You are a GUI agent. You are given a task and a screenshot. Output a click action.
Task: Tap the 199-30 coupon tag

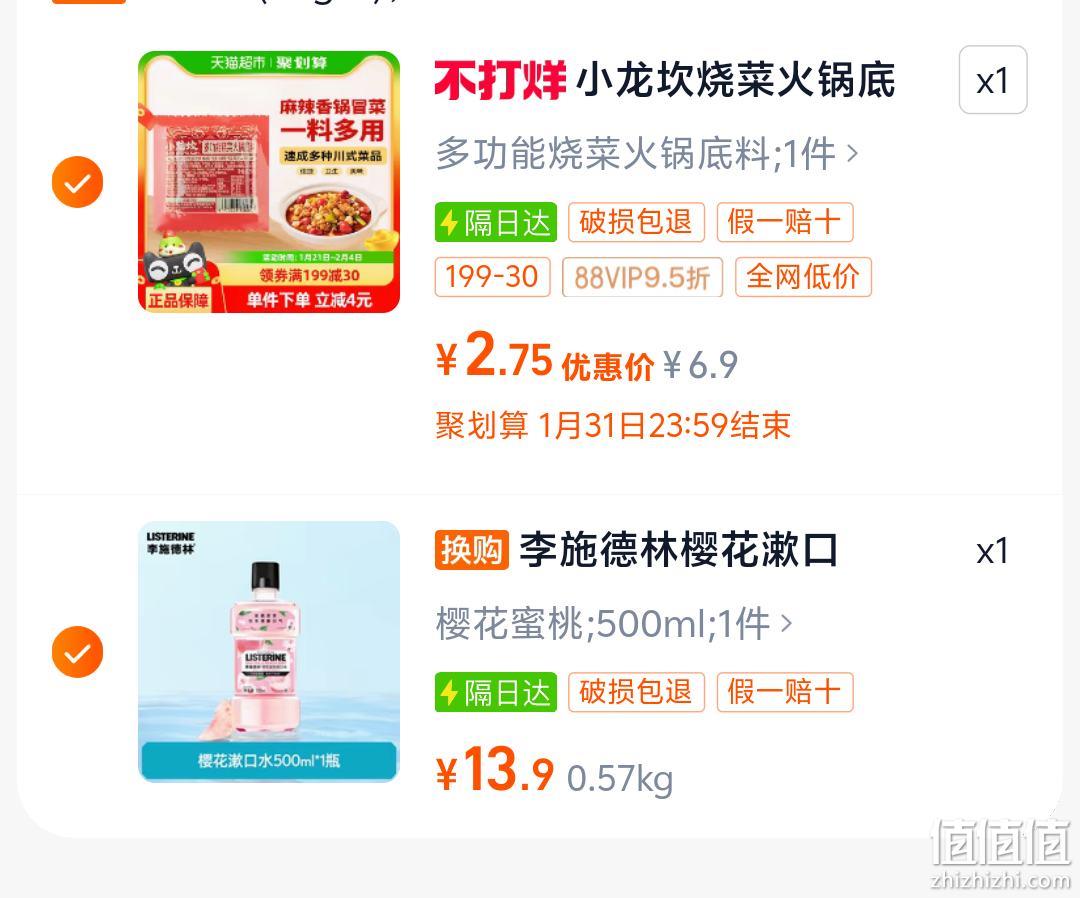click(x=492, y=277)
